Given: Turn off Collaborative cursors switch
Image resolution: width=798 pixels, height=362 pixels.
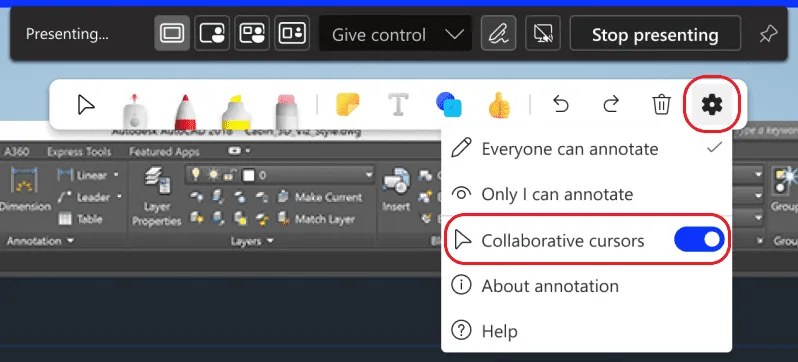Looking at the screenshot, I should coord(699,239).
